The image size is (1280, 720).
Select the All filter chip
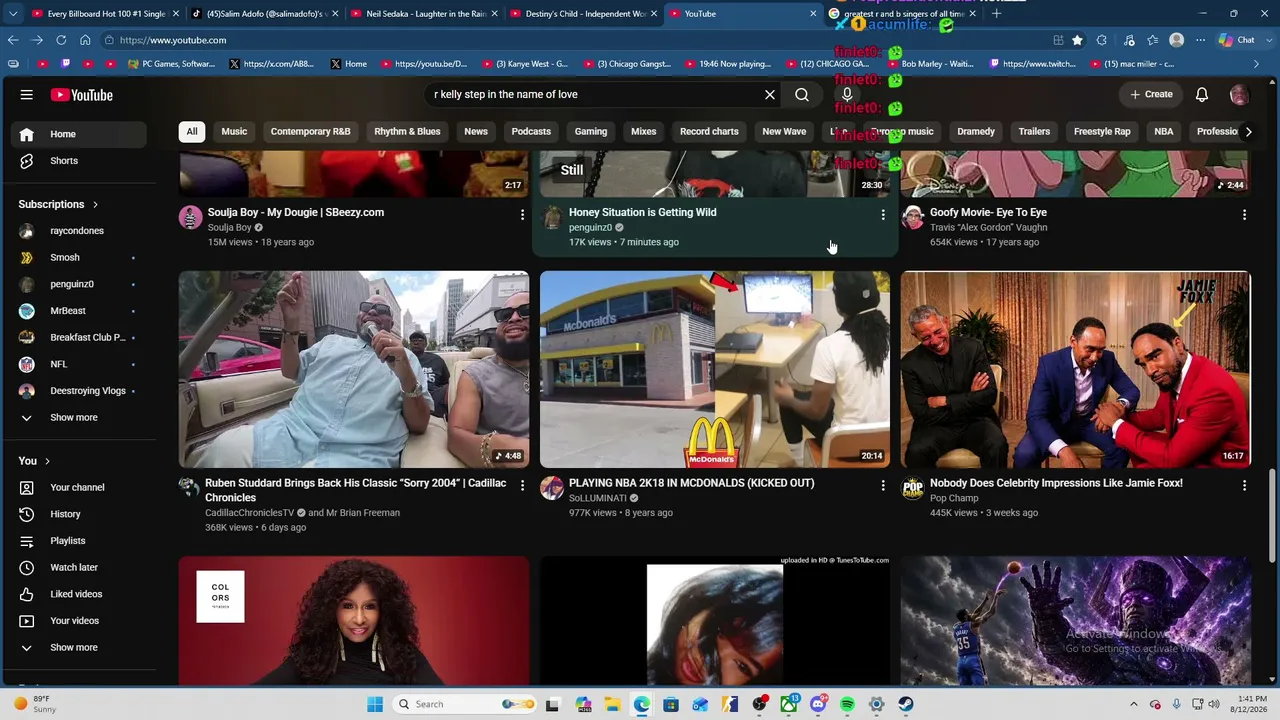(192, 131)
